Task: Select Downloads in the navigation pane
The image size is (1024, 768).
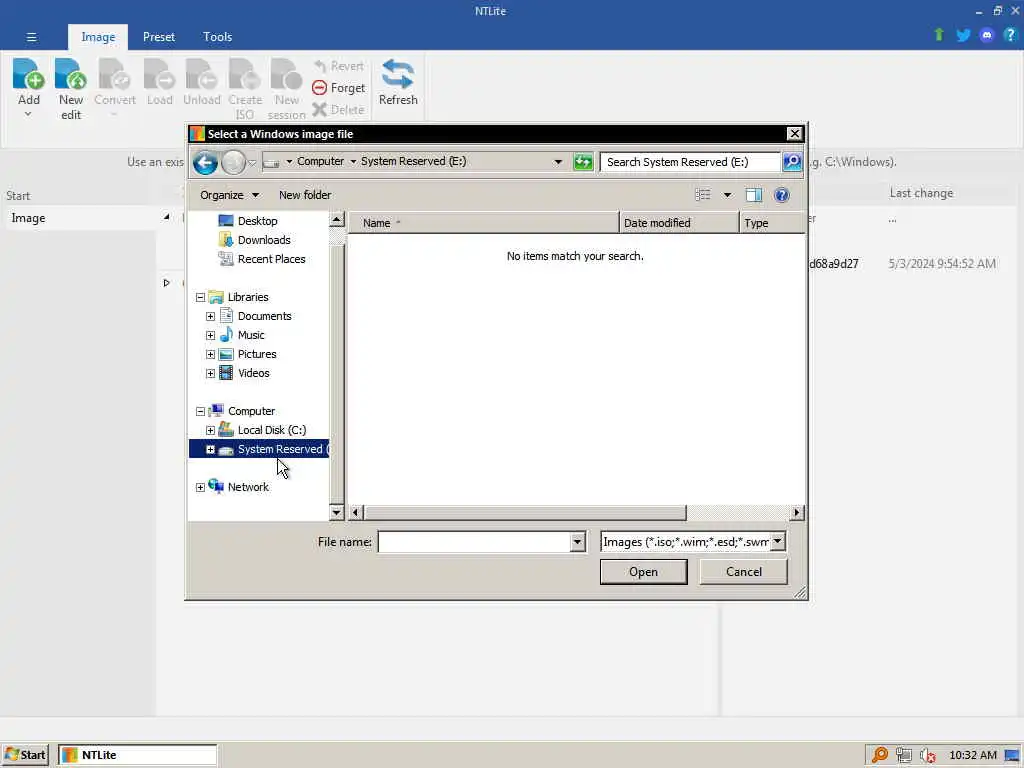Action: pyautogui.click(x=264, y=240)
